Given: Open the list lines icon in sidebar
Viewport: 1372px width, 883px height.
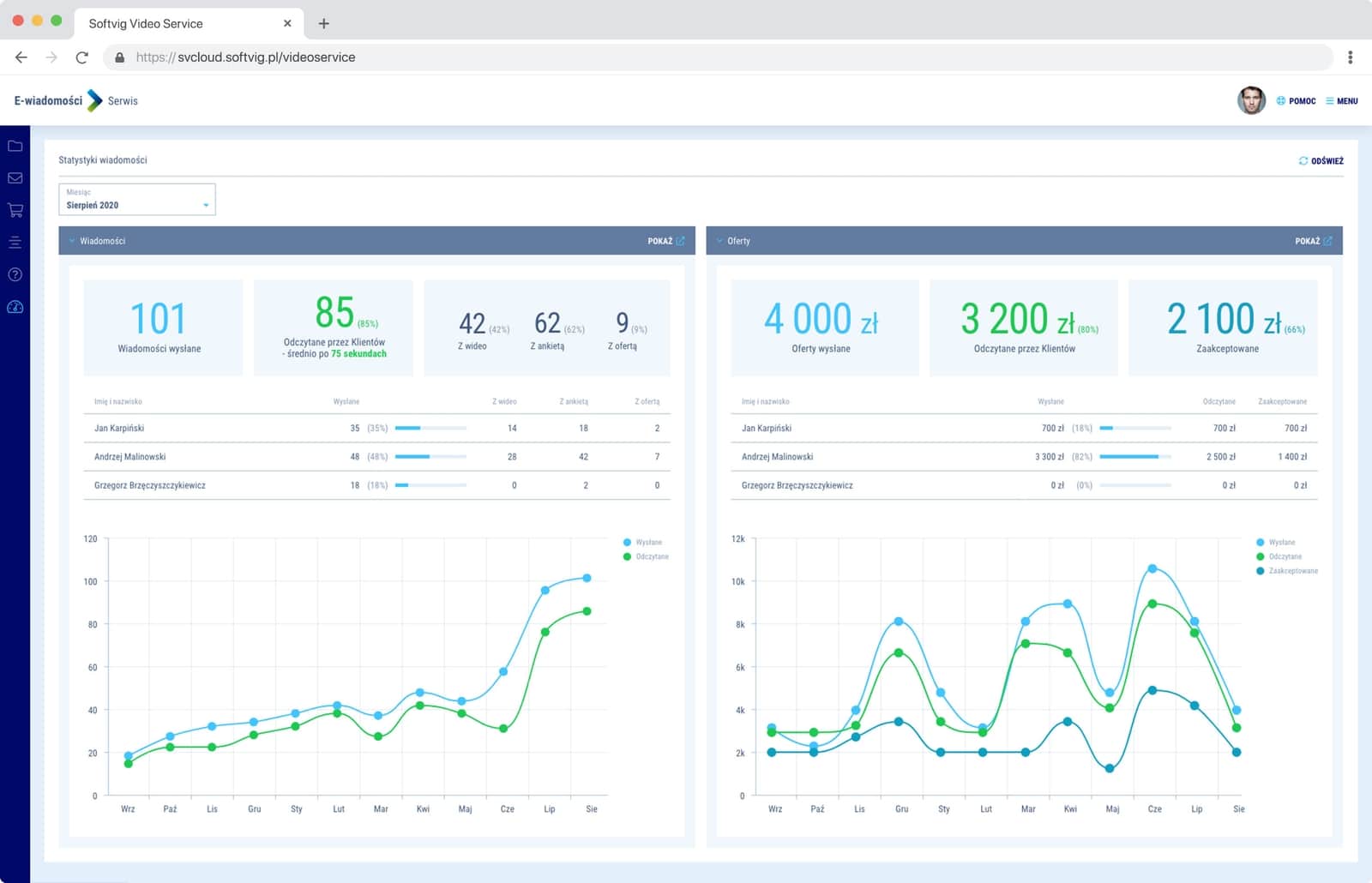Looking at the screenshot, I should point(15,243).
